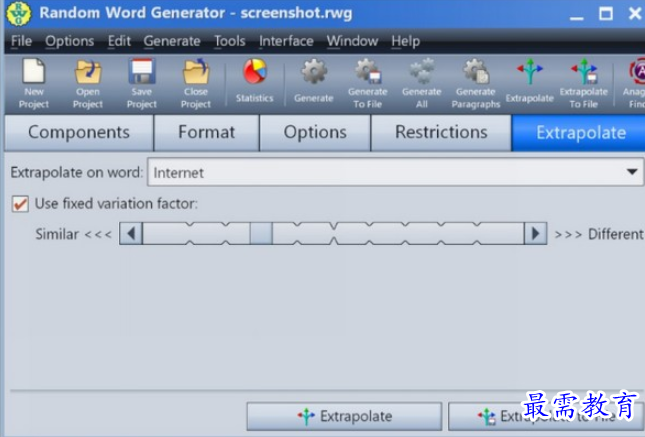The image size is (645, 437).
Task: Click the variation slider's right arrow
Action: (x=537, y=234)
